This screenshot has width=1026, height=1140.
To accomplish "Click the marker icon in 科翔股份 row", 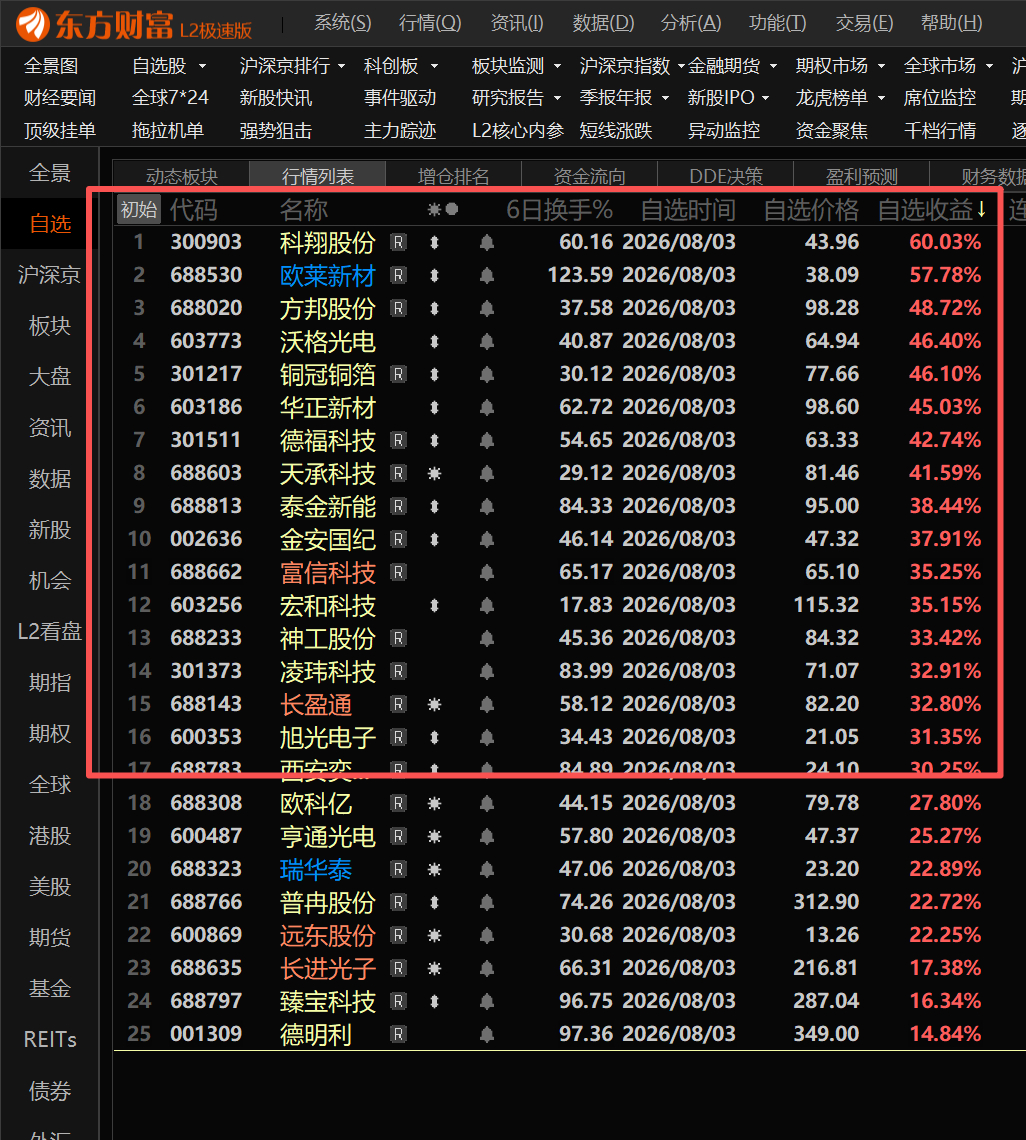I will point(434,243).
